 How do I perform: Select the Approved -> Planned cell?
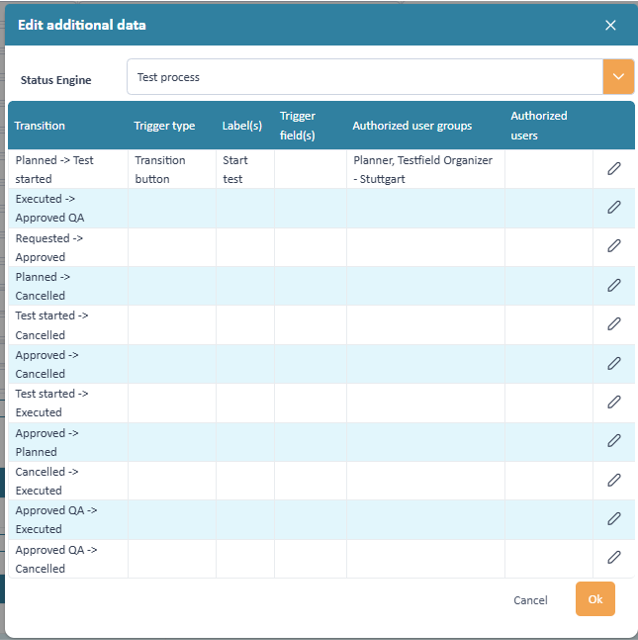tap(68, 442)
